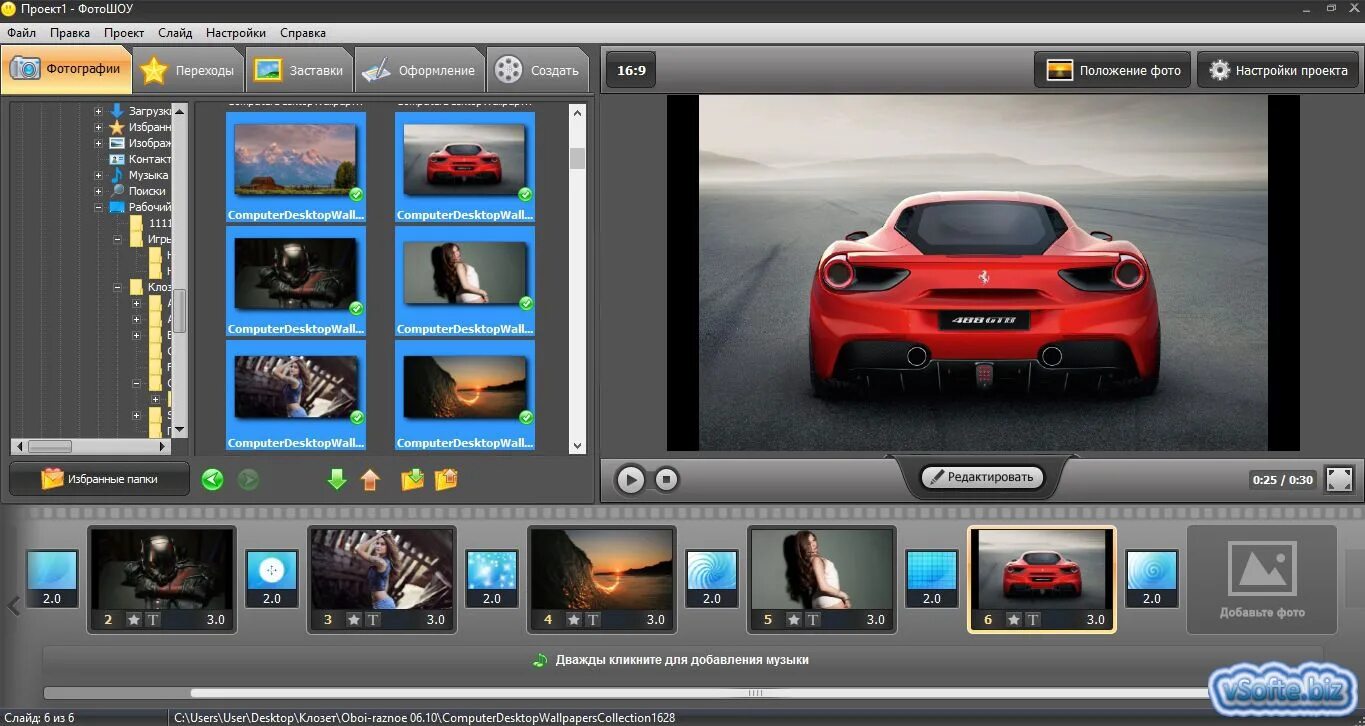Click the T text icon on slide 6

1033,620
